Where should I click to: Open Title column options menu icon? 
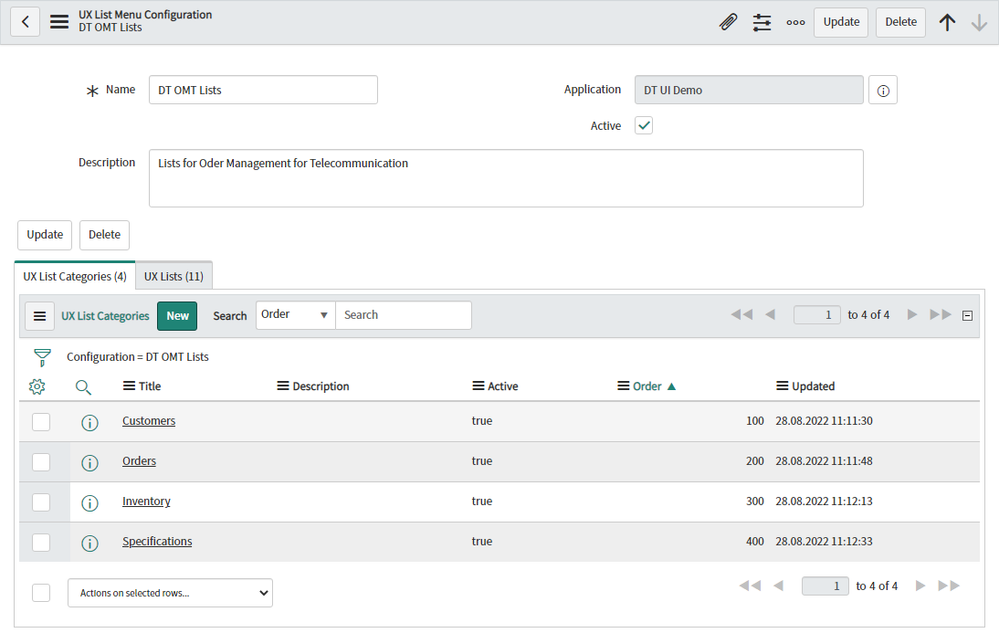click(129, 386)
